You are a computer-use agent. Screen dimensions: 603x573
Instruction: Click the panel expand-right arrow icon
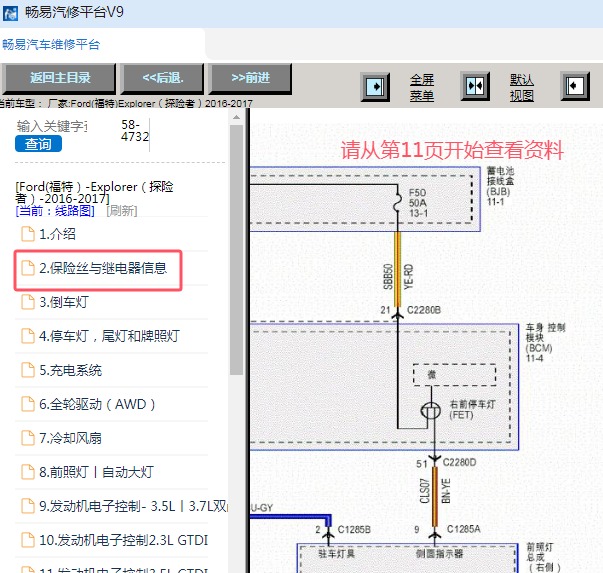[375, 87]
